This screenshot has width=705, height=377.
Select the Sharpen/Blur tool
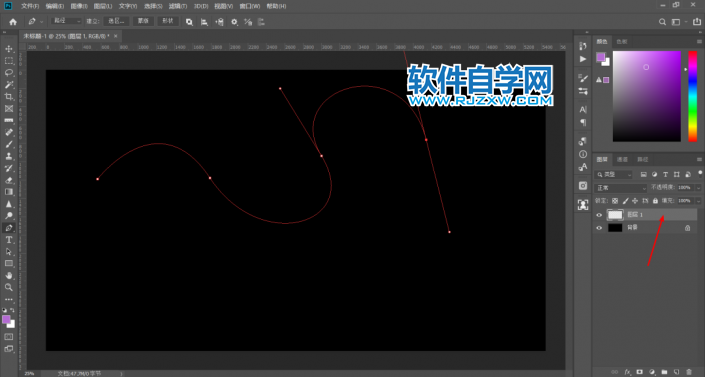click(9, 204)
